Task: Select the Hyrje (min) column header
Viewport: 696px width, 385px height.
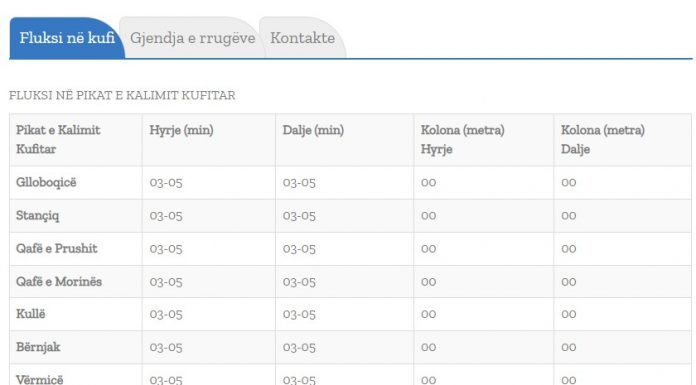Action: click(181, 130)
